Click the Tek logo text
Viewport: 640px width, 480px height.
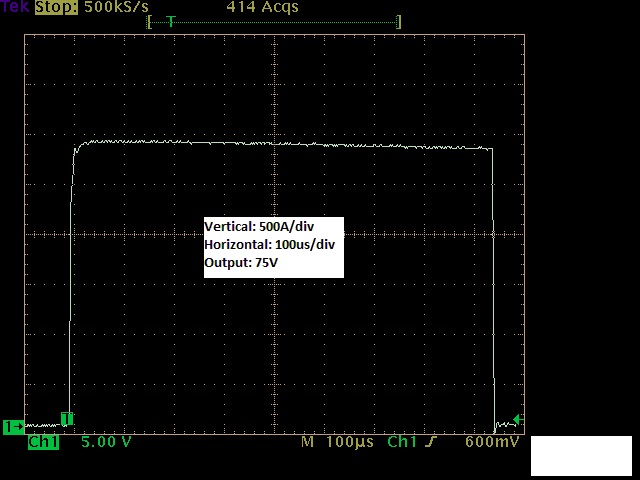point(15,6)
